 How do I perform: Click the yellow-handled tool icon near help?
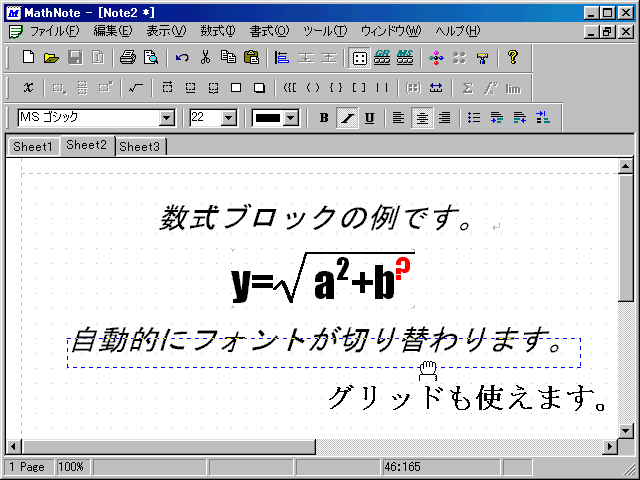[x=482, y=58]
